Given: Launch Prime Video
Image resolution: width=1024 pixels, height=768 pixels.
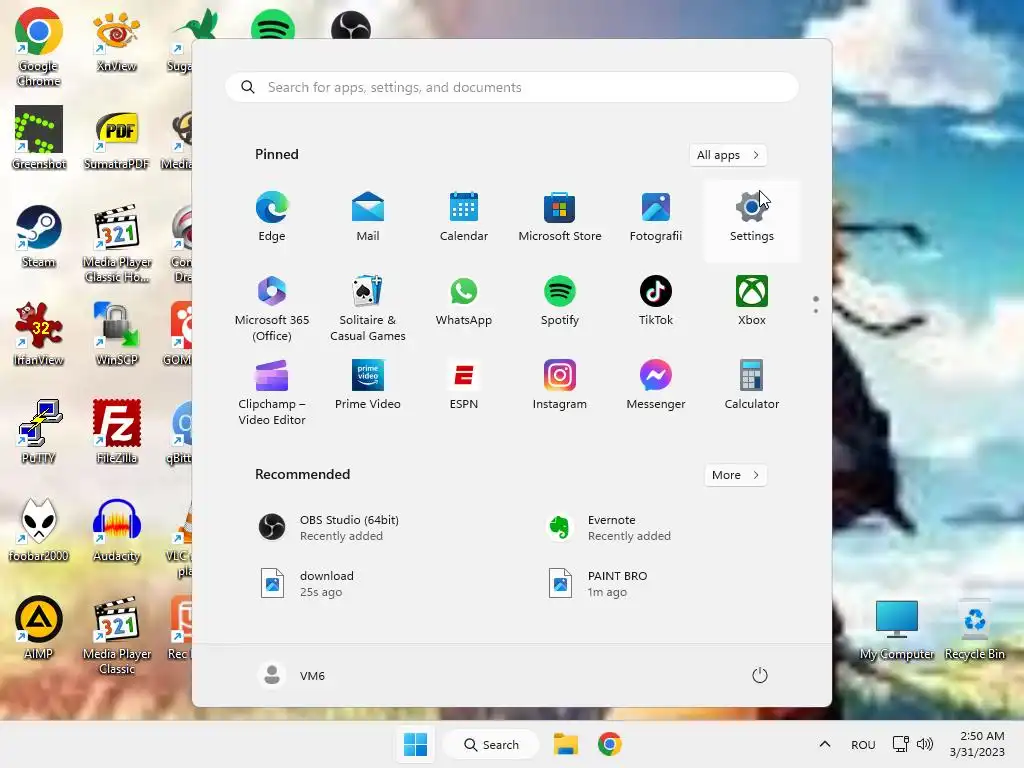Looking at the screenshot, I should pyautogui.click(x=368, y=385).
